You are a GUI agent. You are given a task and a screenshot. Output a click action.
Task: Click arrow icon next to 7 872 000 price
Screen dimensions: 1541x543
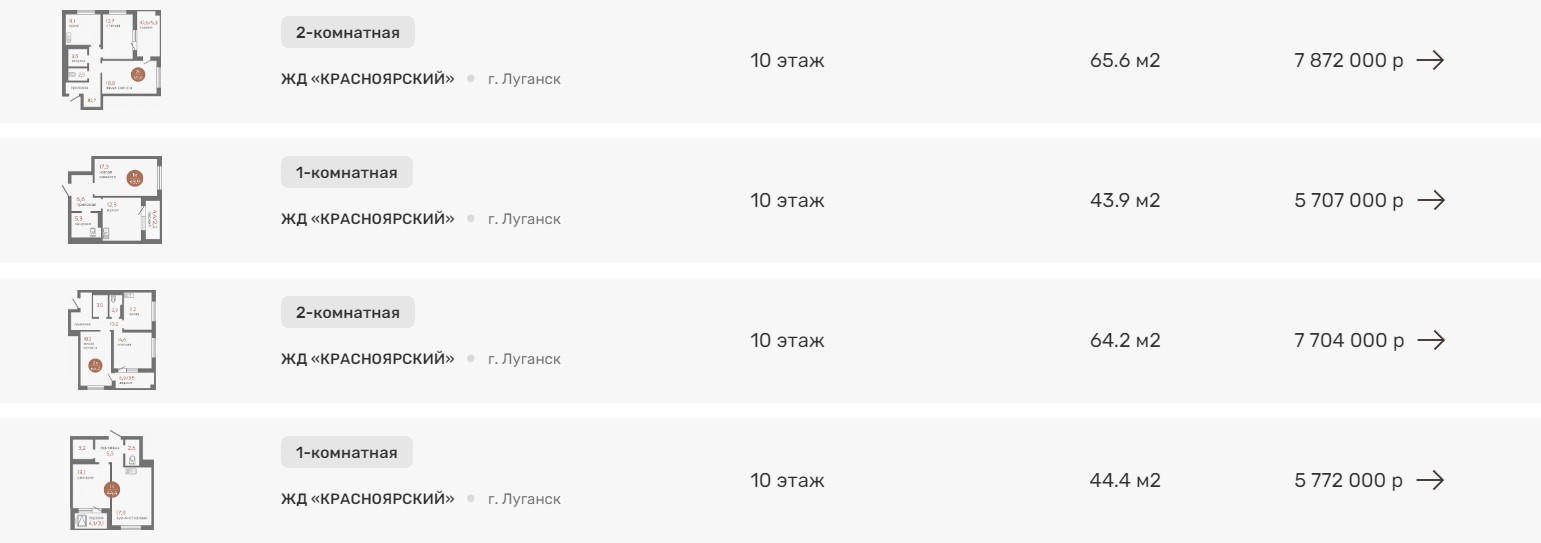point(1429,61)
